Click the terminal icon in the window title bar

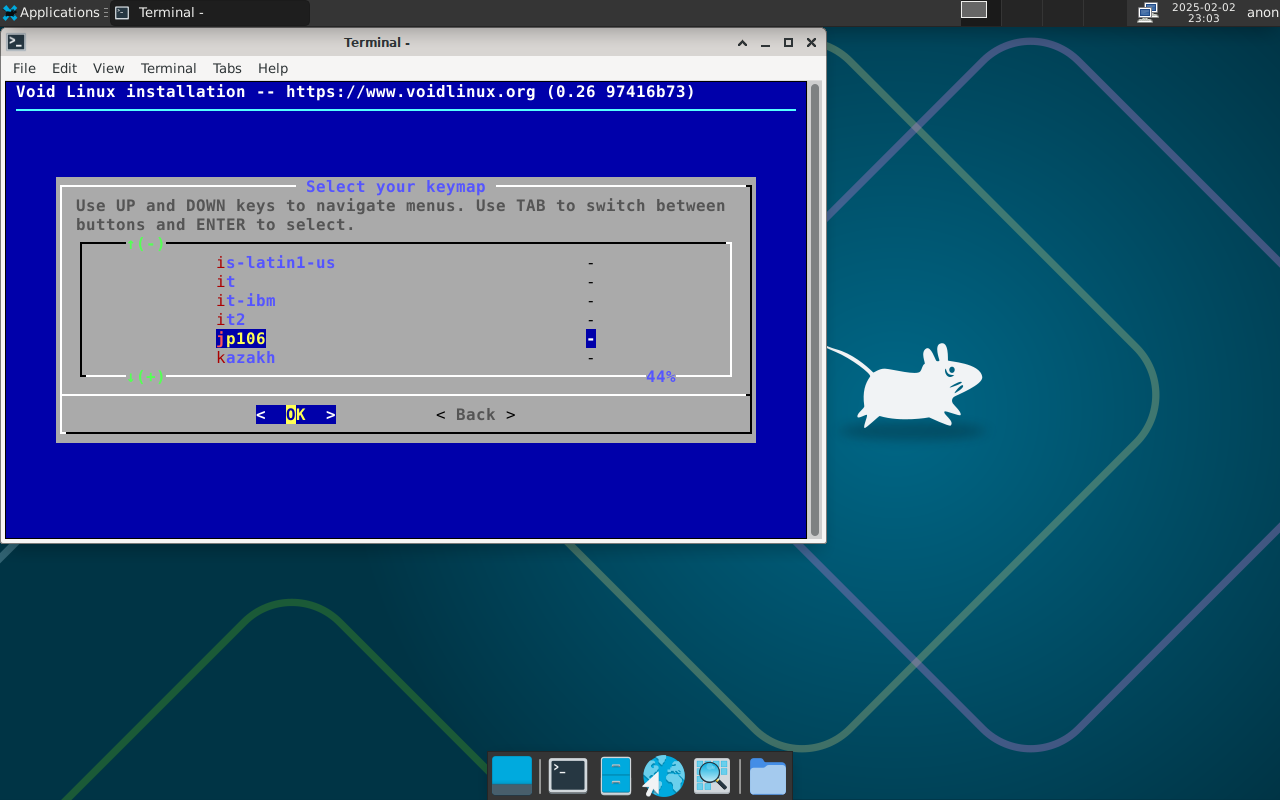[16, 42]
